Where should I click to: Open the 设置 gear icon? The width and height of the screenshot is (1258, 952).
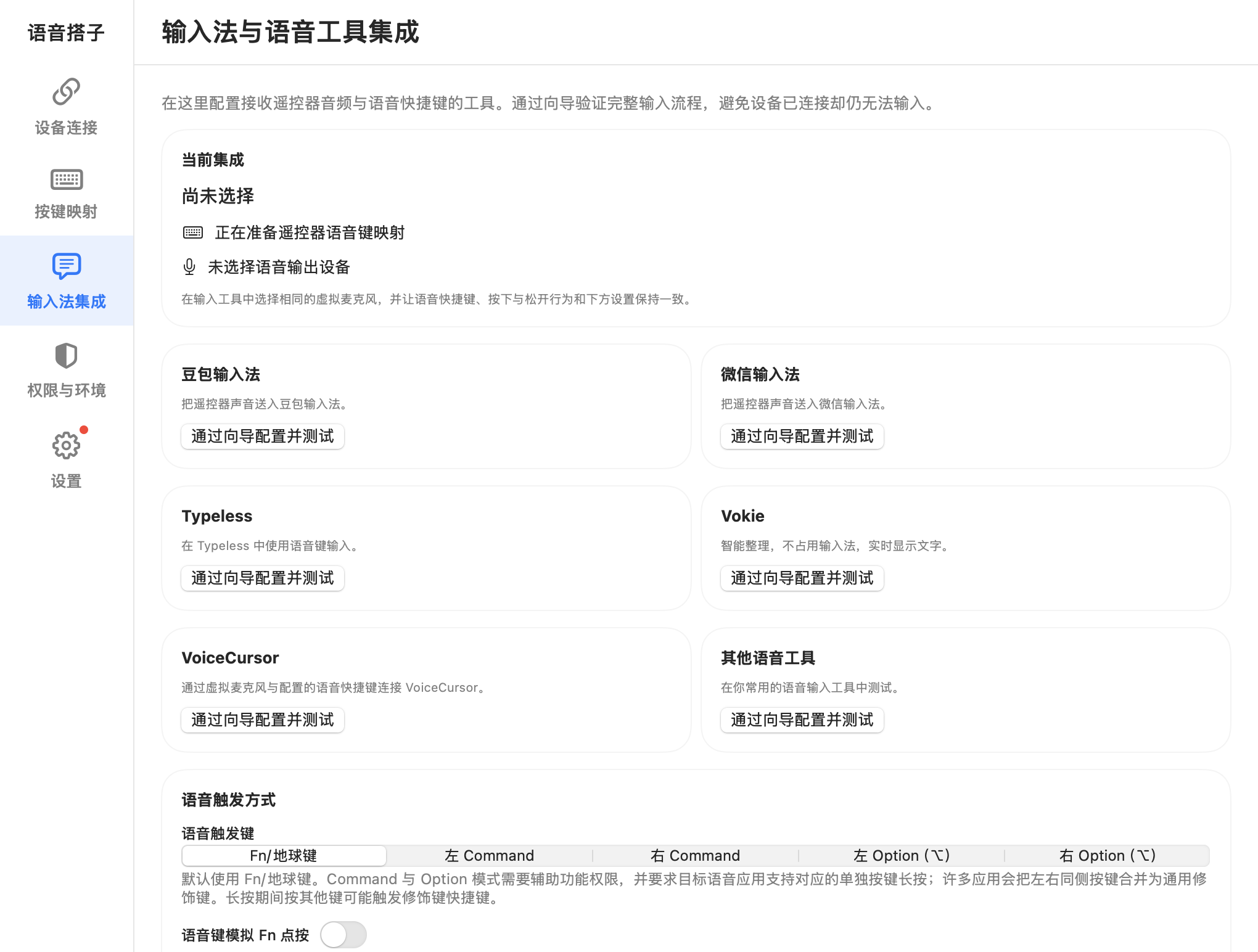(66, 445)
